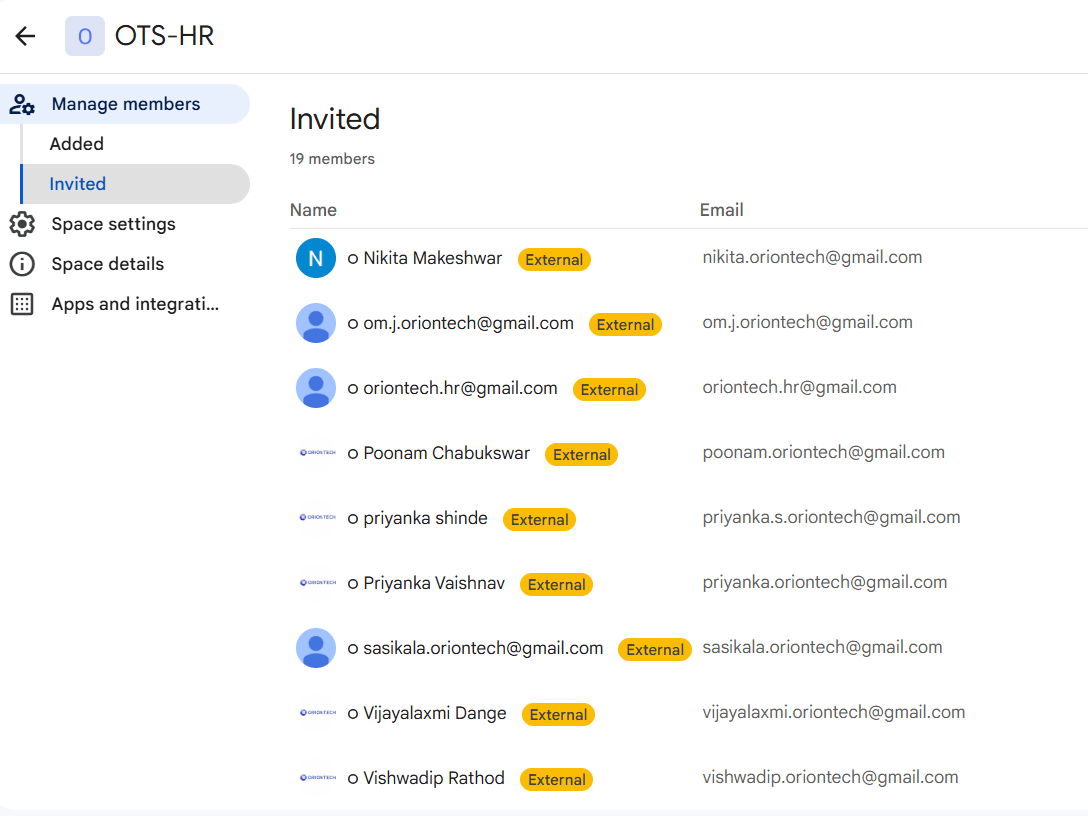Click Nikita Makeshwar's blue N avatar
Image resolution: width=1088 pixels, height=816 pixels.
pos(316,258)
